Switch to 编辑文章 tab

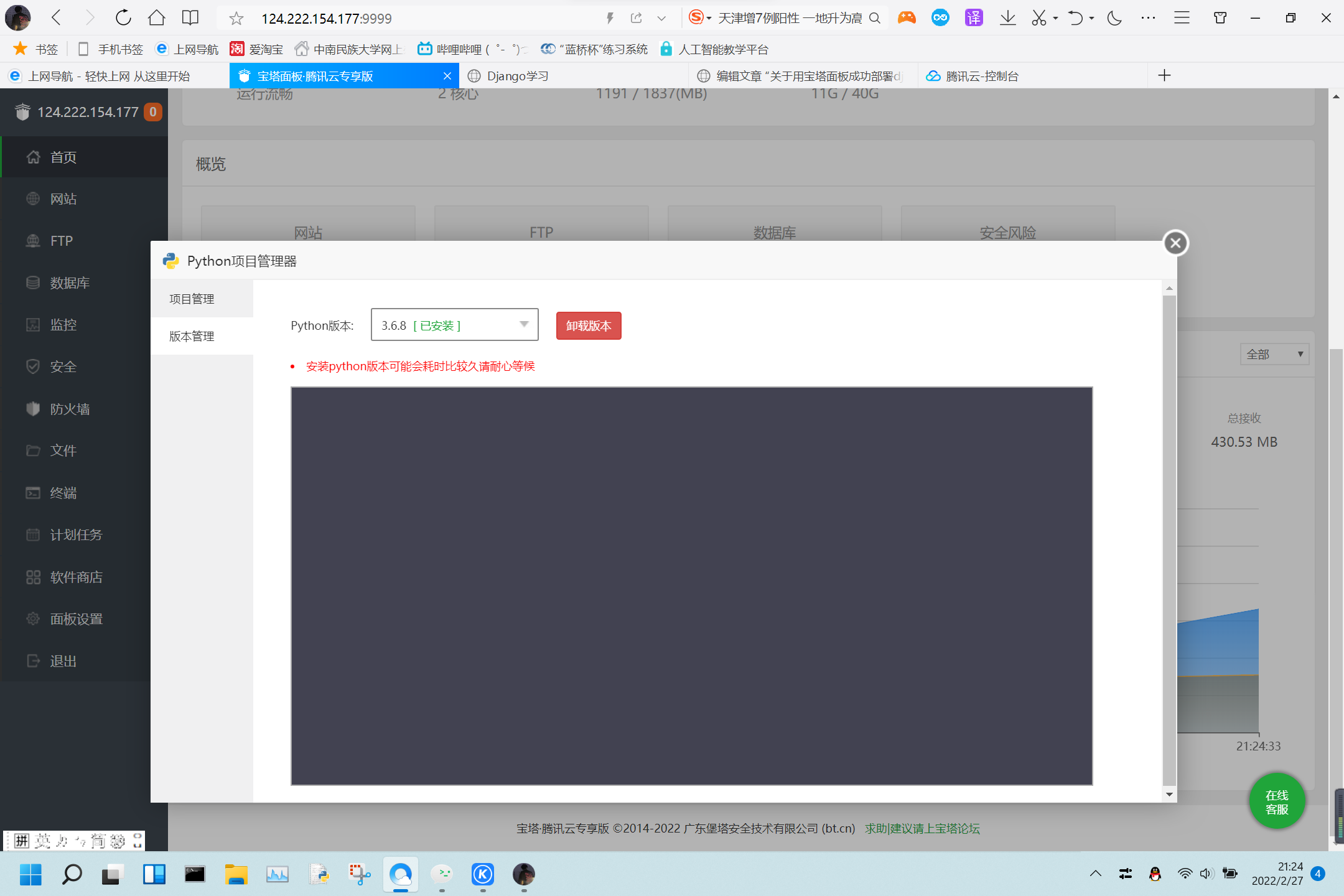pos(803,76)
